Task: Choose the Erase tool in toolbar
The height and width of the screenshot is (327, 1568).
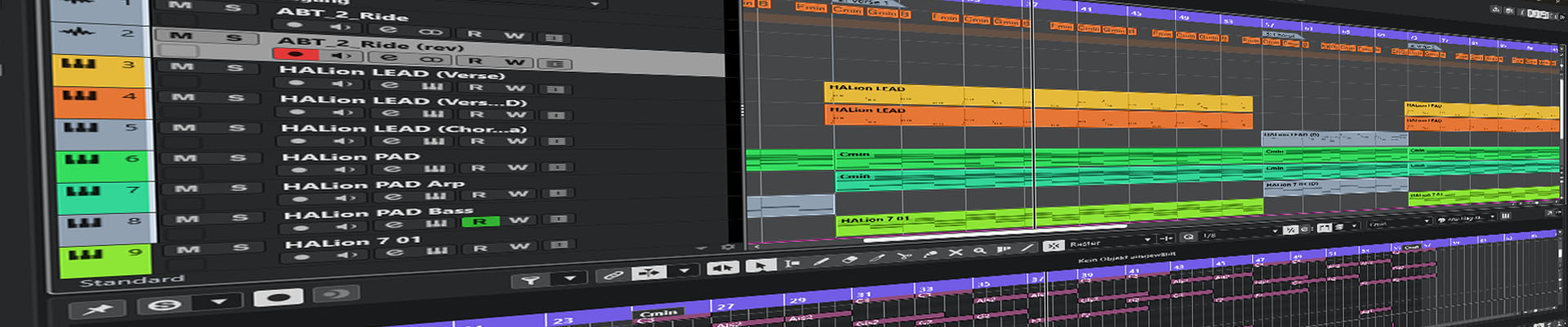Action: 849,260
